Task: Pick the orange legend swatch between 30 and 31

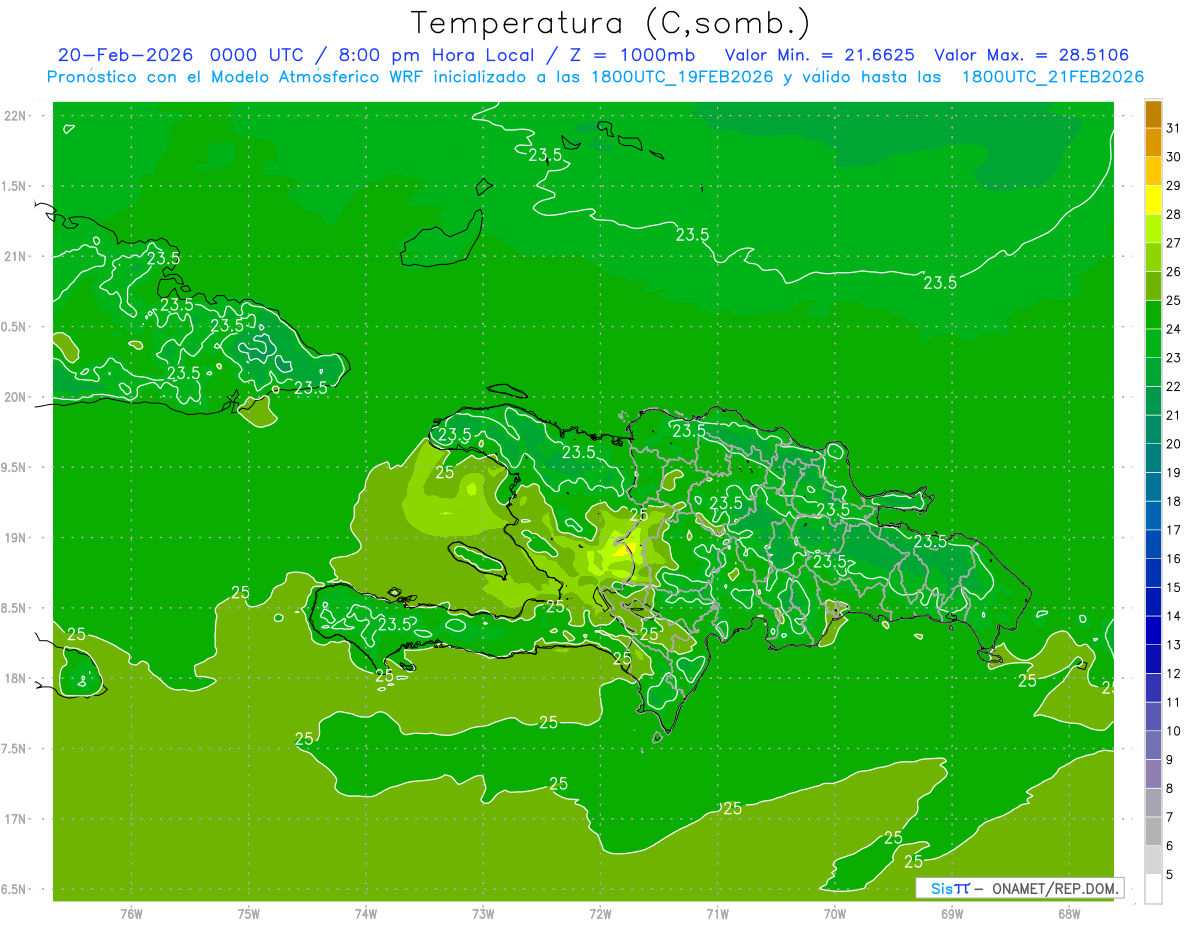Action: coord(1153,143)
